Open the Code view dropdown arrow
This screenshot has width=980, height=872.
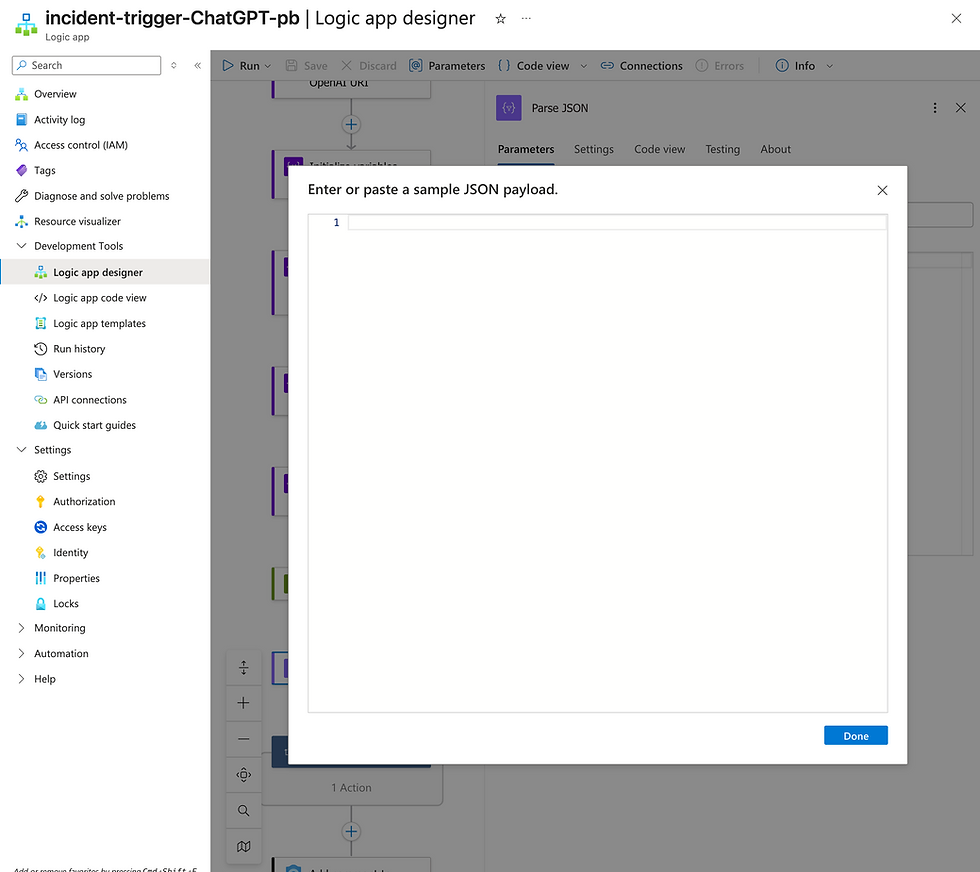coord(584,66)
